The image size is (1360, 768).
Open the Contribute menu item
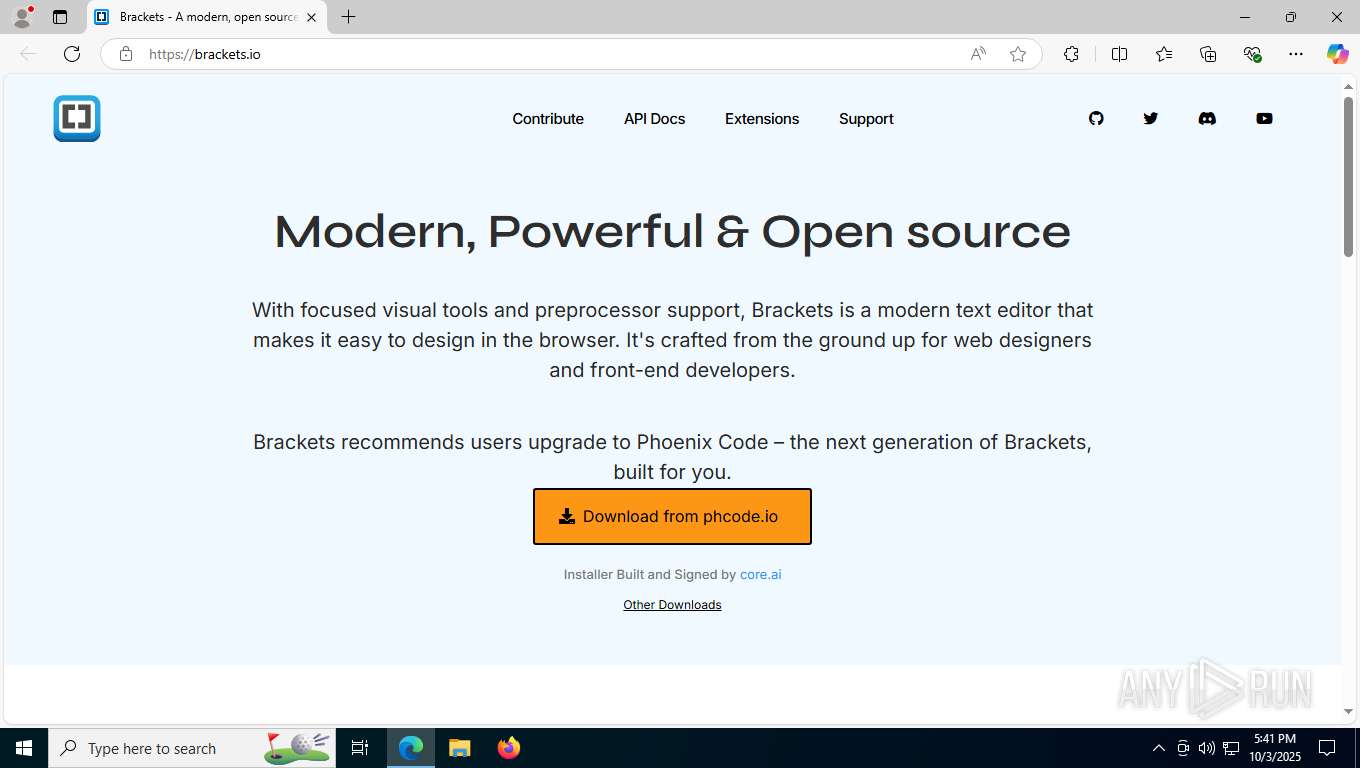pos(548,118)
